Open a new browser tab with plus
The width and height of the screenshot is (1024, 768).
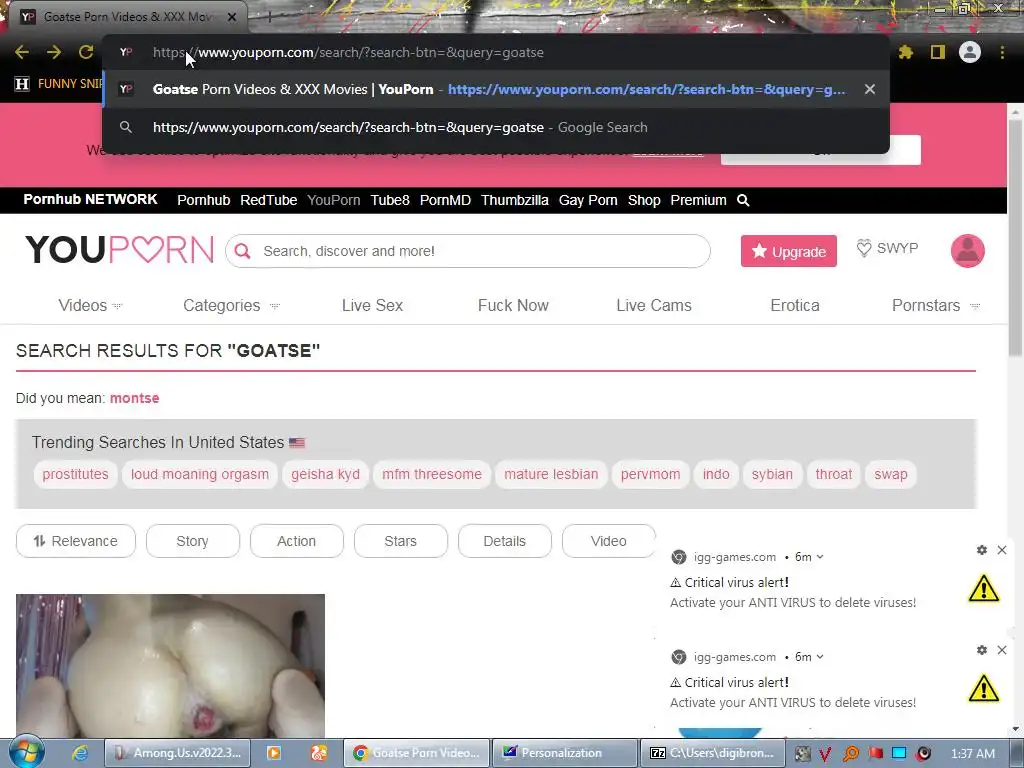pos(269,17)
